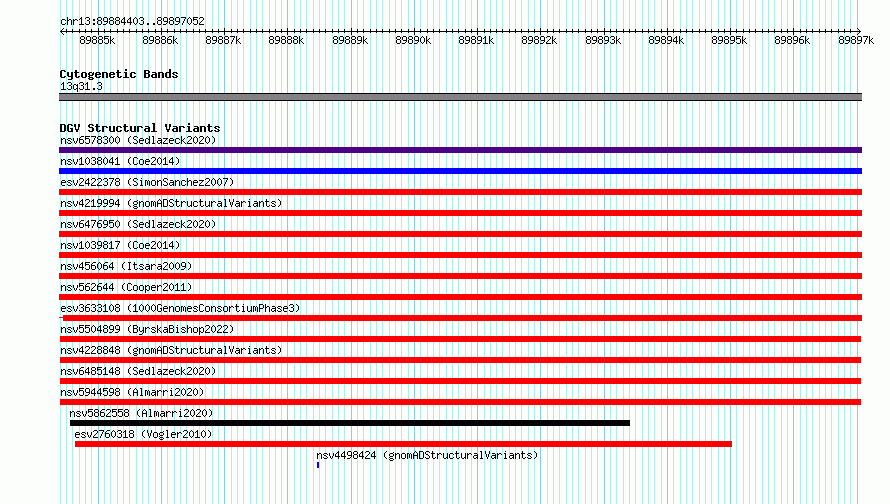The image size is (890, 504).
Task: Click the 89891k ruler tick label
Action: click(x=476, y=40)
